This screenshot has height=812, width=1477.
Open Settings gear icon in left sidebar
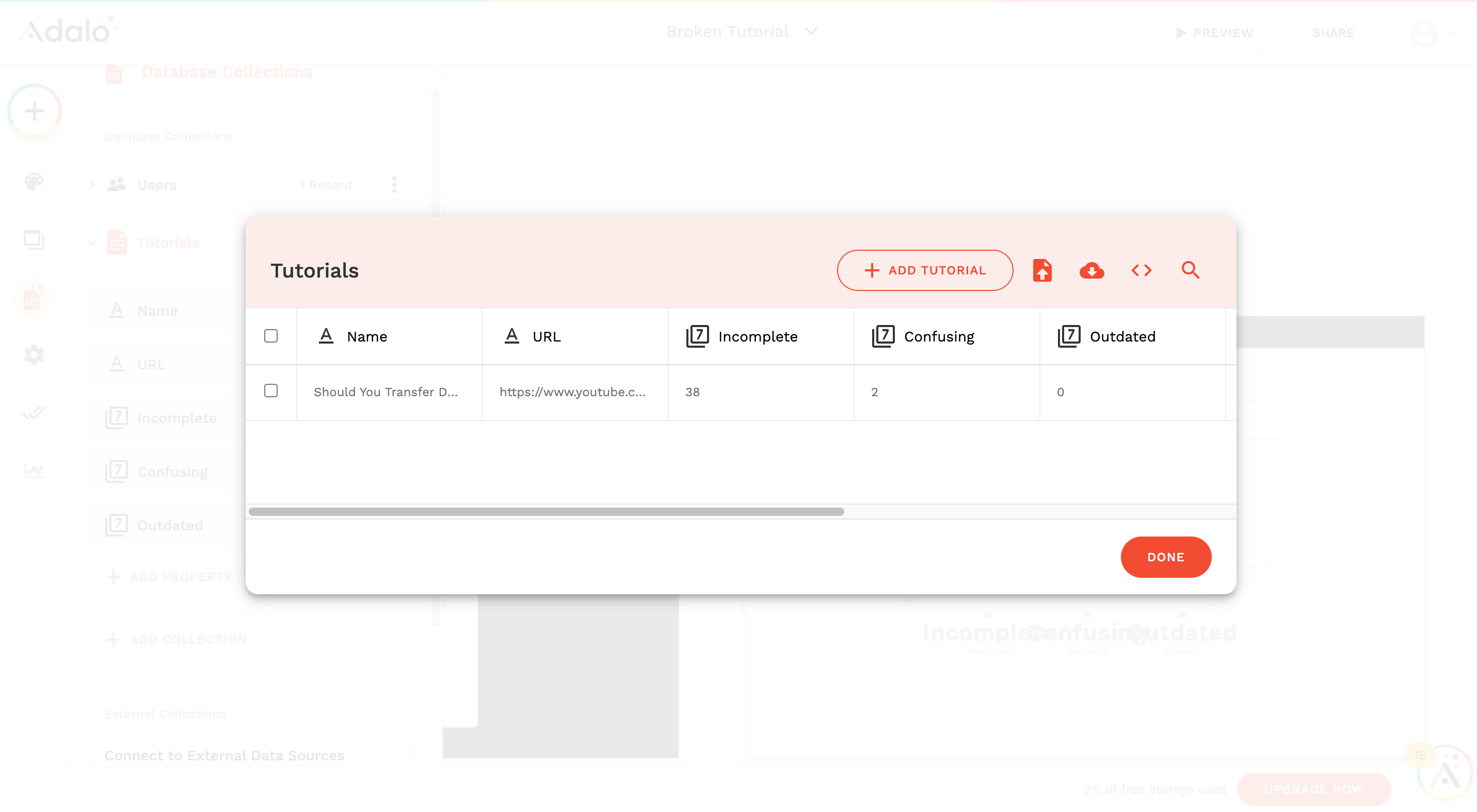click(x=34, y=355)
